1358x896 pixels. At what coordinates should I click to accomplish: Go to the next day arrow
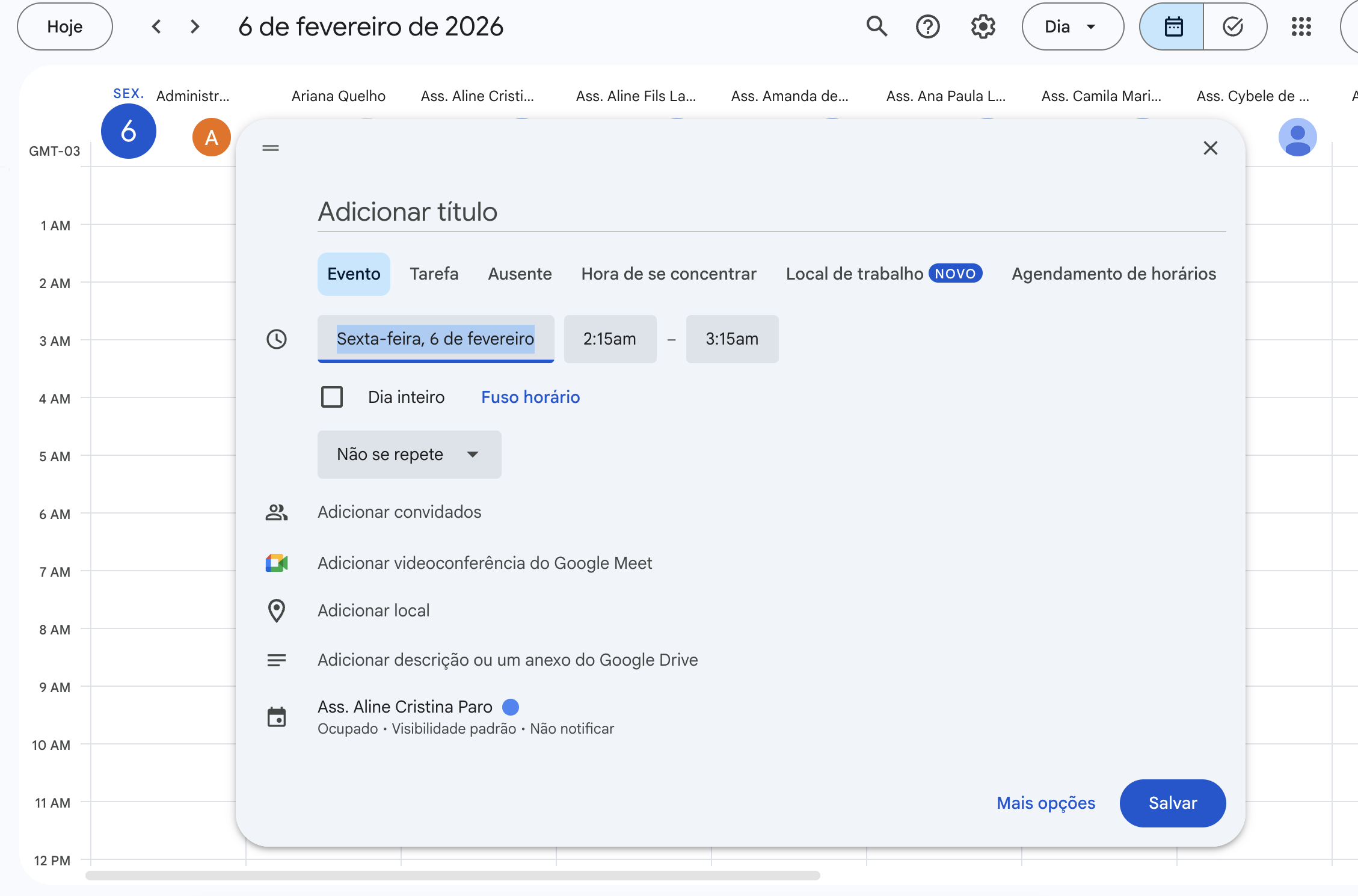(x=194, y=26)
